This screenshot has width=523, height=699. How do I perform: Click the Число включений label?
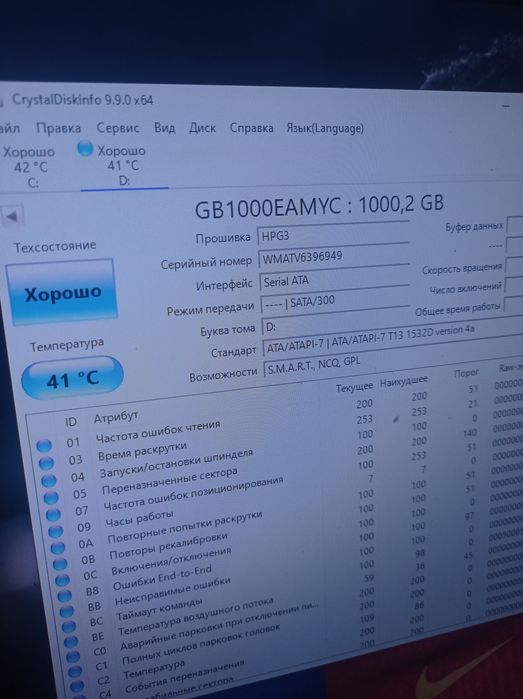pos(465,288)
